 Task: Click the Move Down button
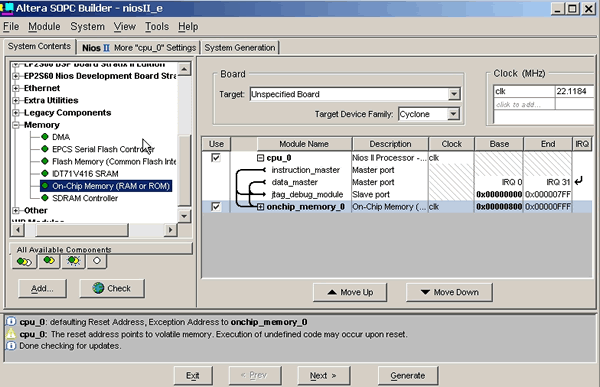pyautogui.click(x=449, y=292)
